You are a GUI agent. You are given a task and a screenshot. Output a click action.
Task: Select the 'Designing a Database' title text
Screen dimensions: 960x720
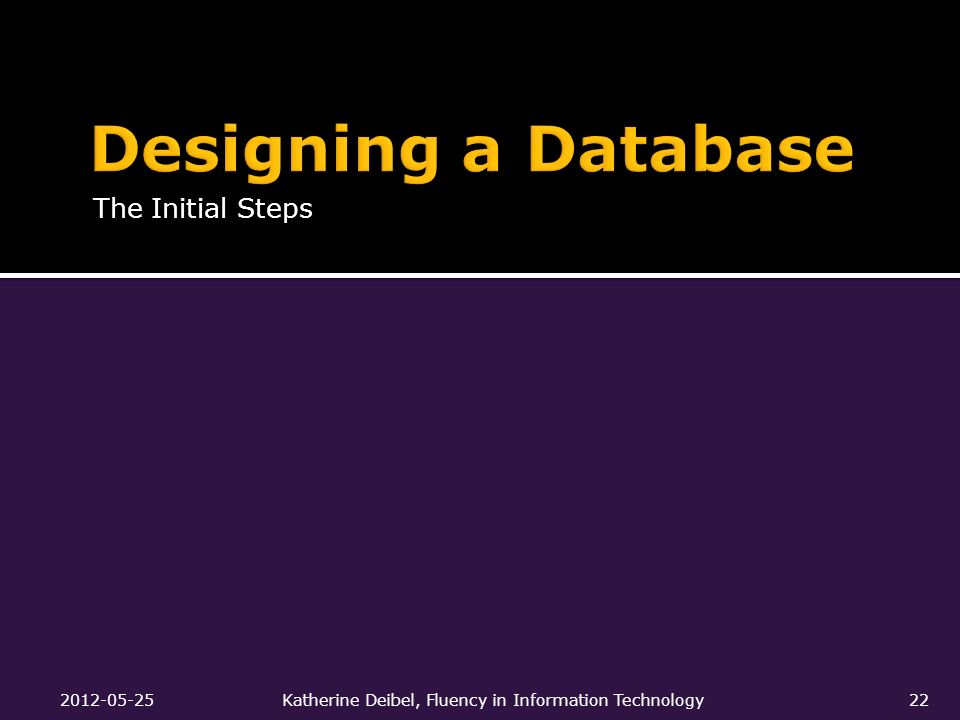coord(472,152)
